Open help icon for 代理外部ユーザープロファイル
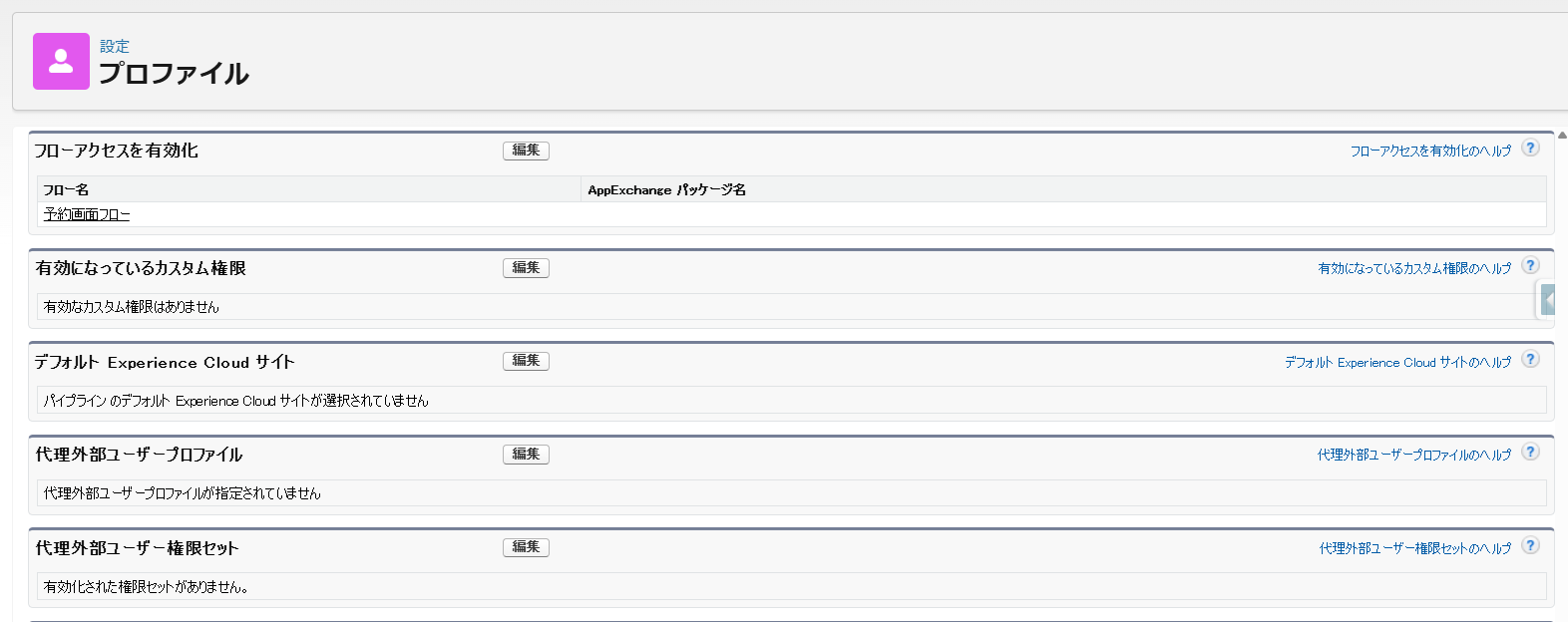This screenshot has width=1568, height=622. coord(1530,452)
